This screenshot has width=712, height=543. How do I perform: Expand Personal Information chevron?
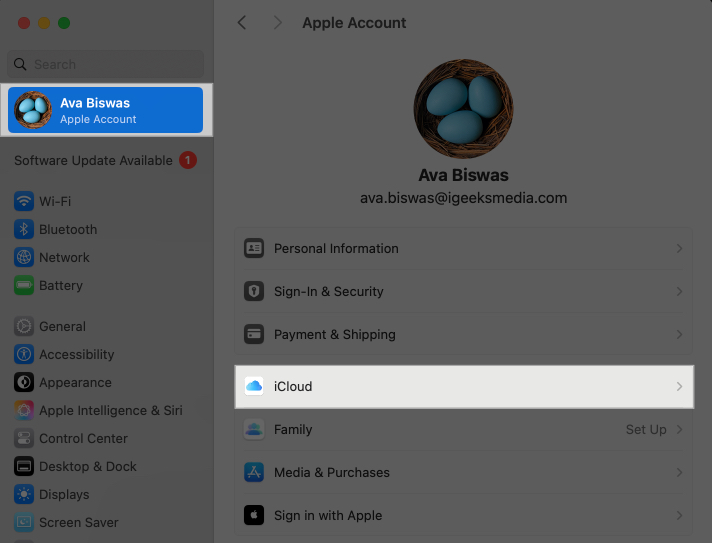tap(679, 248)
